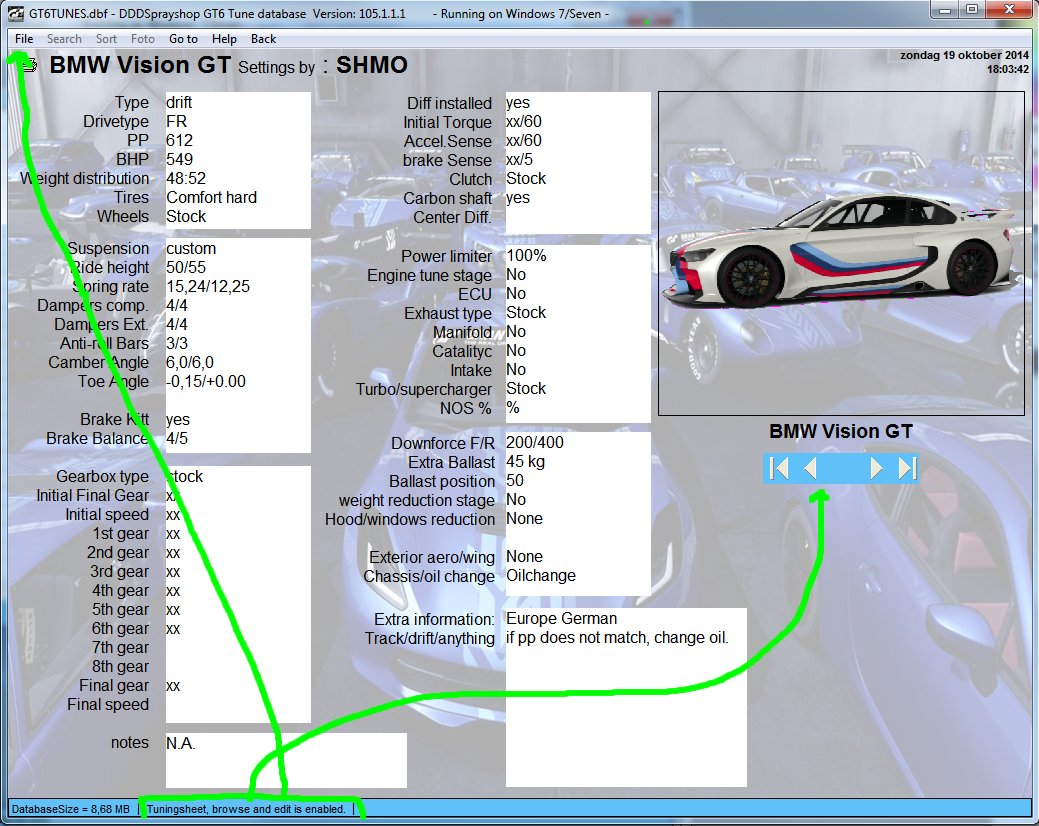Screen dimensions: 1039x826
Task: Click the "drift" value in the Type row
Action: click(179, 103)
